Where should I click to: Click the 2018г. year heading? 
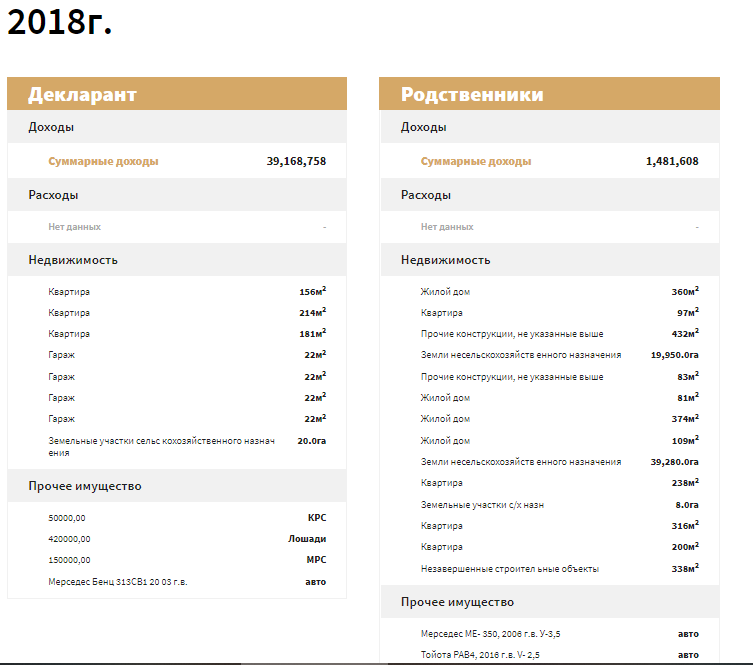click(x=59, y=23)
